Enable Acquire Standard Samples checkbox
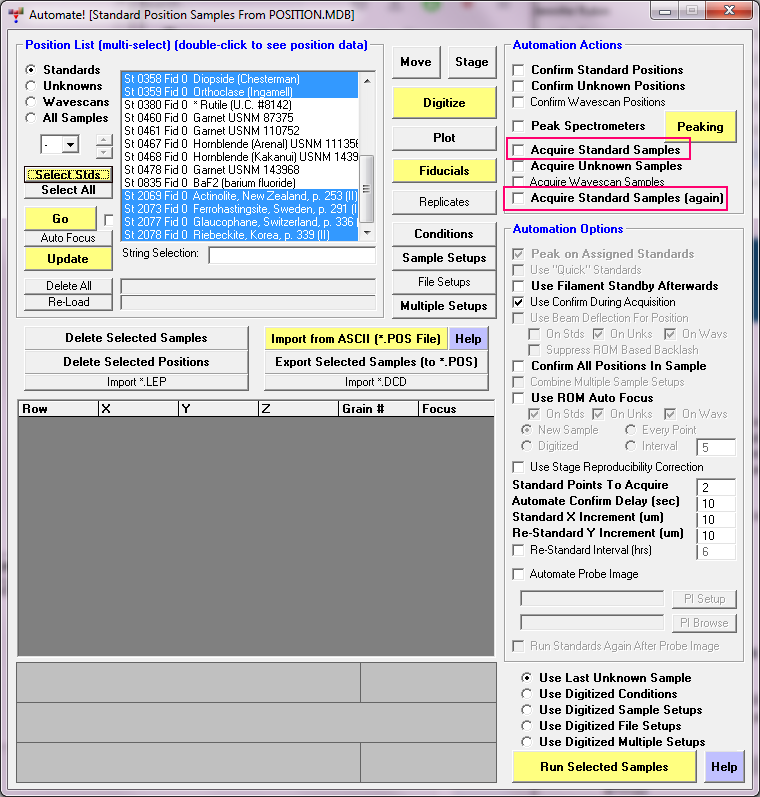The width and height of the screenshot is (760, 797). click(x=518, y=150)
